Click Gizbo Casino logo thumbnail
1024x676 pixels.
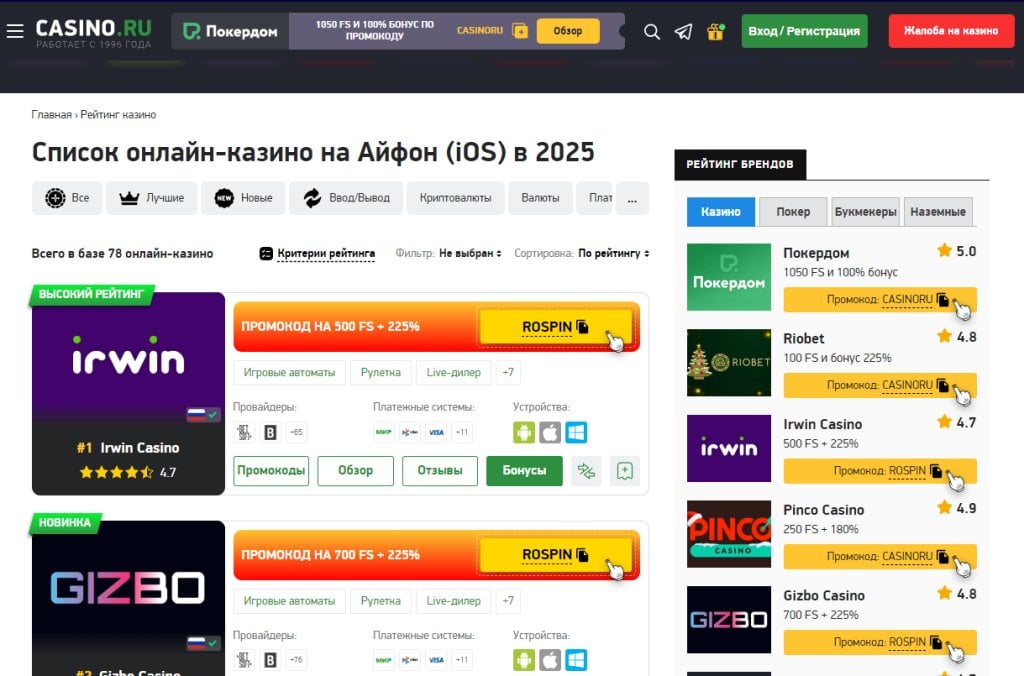pos(128,585)
